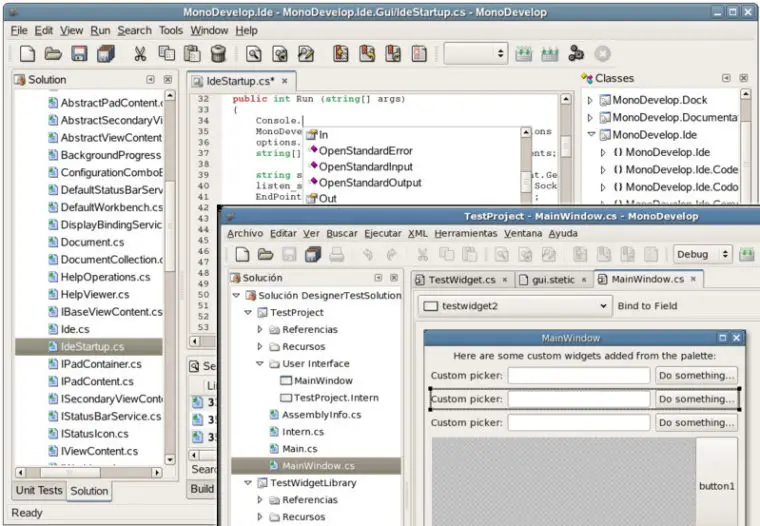760x526 pixels.
Task: Switch to the gui.stetic tab
Action: 554,280
